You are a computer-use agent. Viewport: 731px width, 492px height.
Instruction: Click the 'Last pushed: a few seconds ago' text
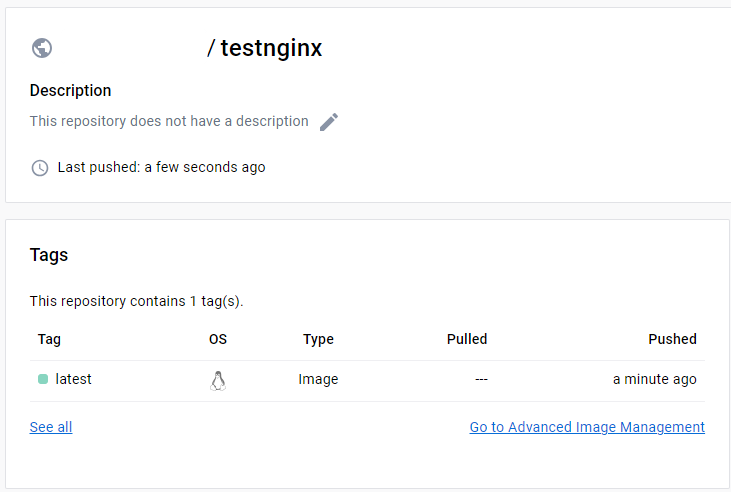click(x=161, y=167)
